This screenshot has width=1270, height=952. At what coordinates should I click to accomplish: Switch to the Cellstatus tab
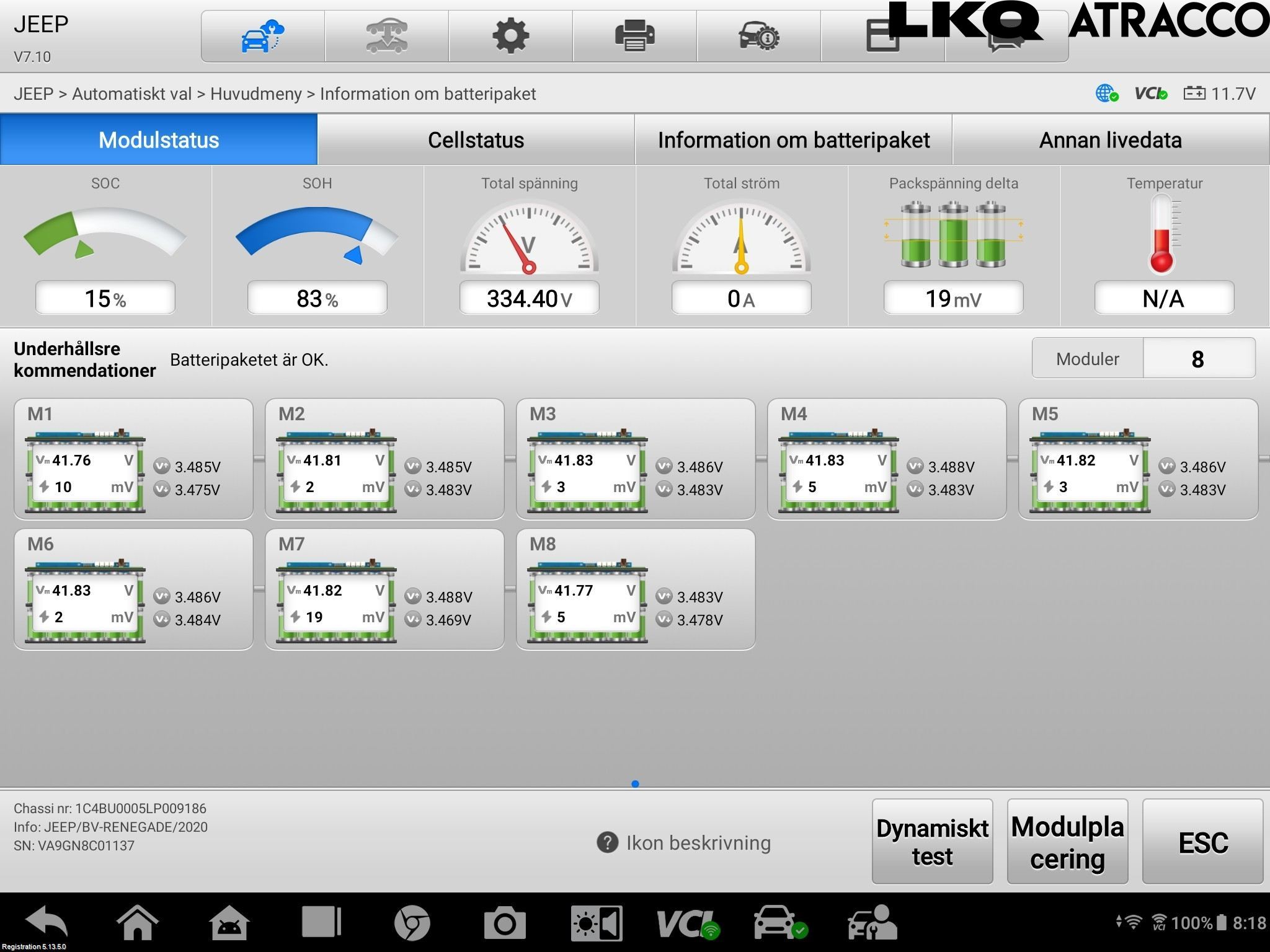click(x=476, y=139)
